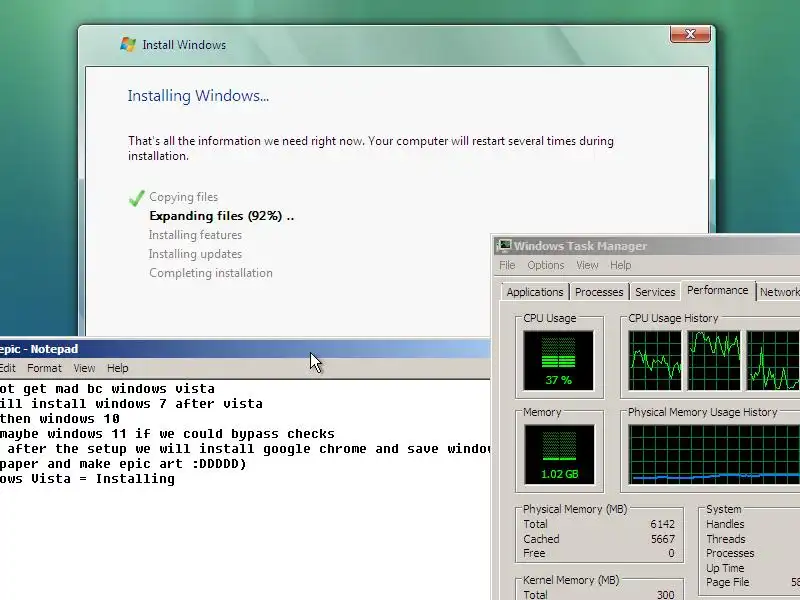
Task: Switch to the Services tab
Action: 655,292
